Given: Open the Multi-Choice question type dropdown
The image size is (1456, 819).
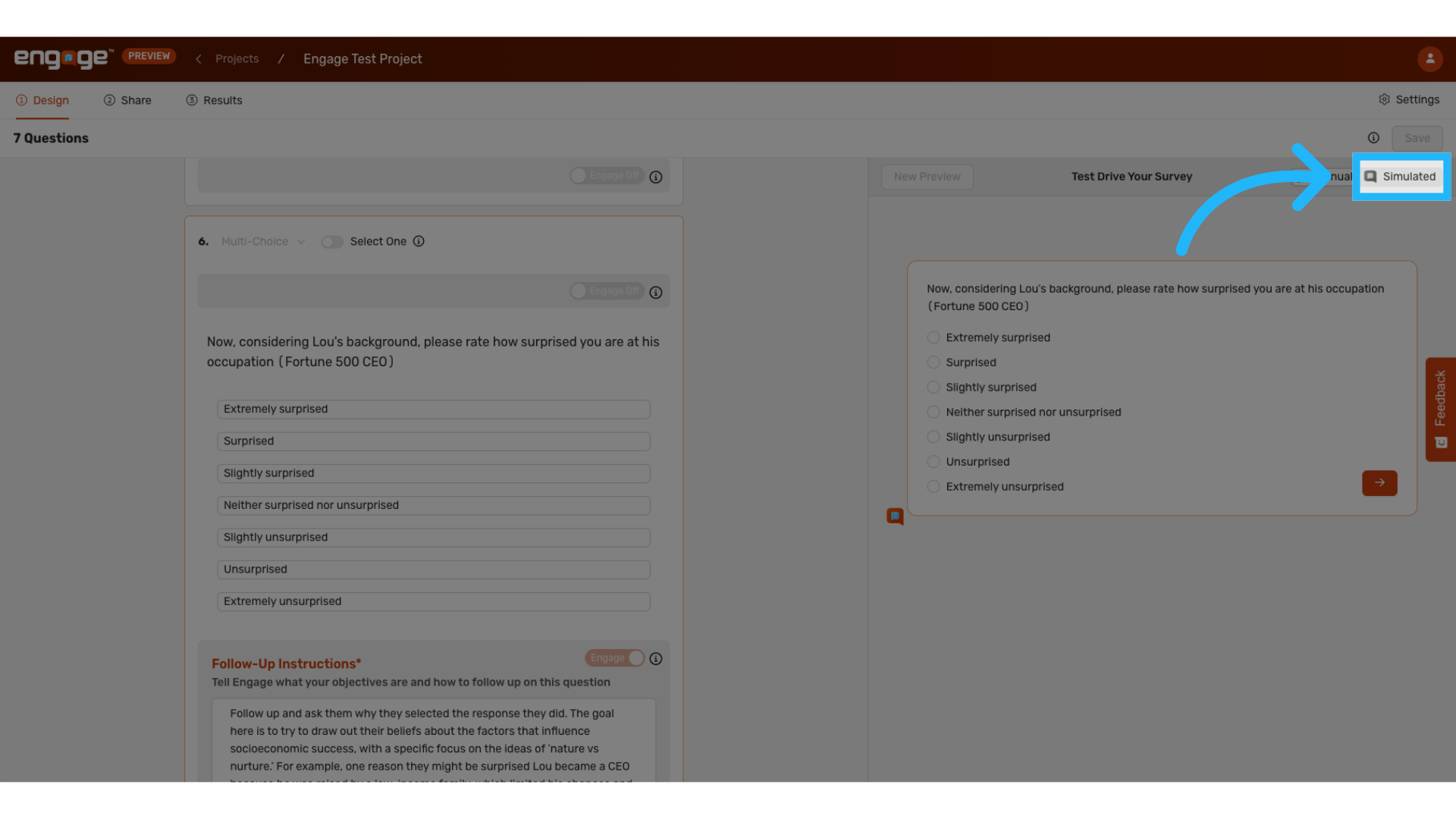Looking at the screenshot, I should (262, 241).
